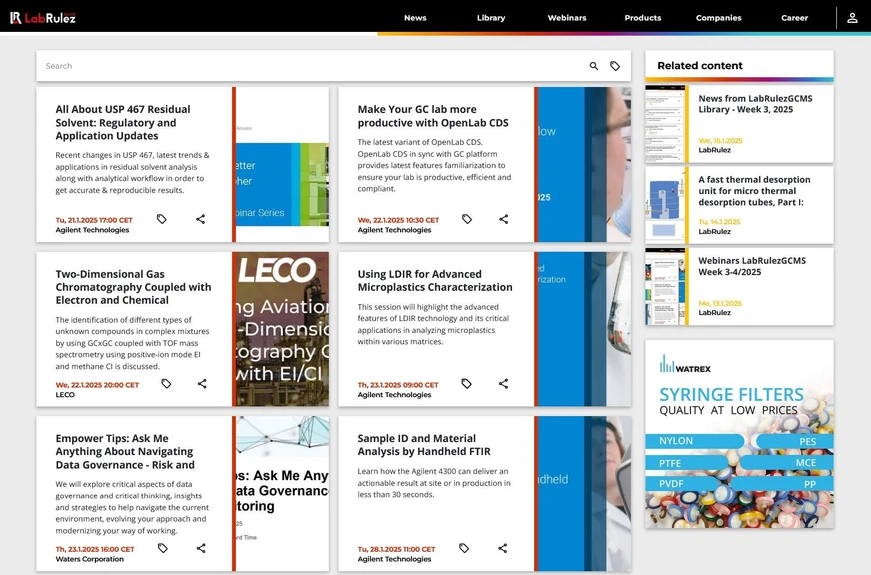Viewport: 871px width, 575px height.
Task: Open tag filter icon in search bar
Action: [x=615, y=66]
